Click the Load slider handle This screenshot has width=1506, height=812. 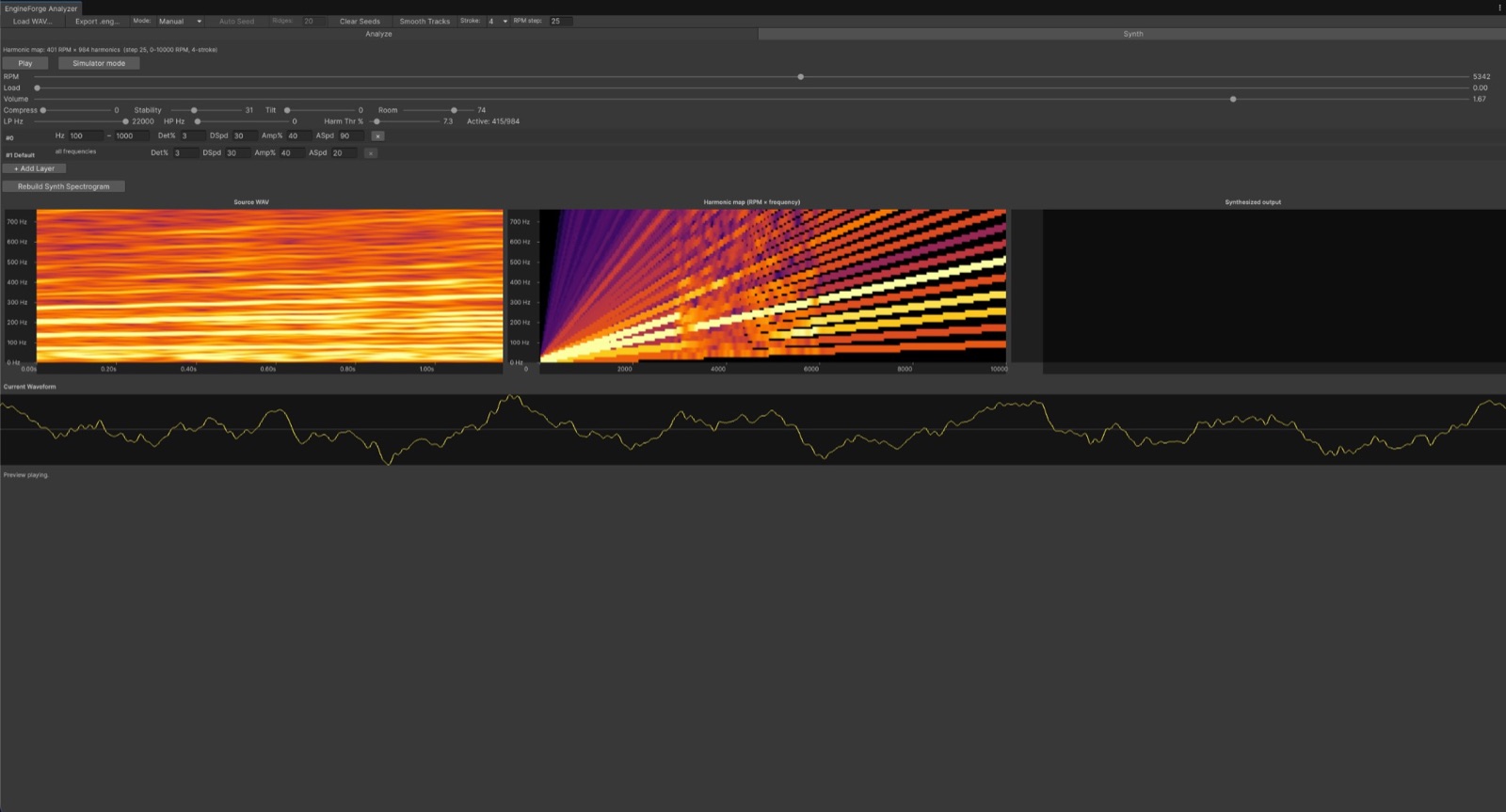pos(38,88)
